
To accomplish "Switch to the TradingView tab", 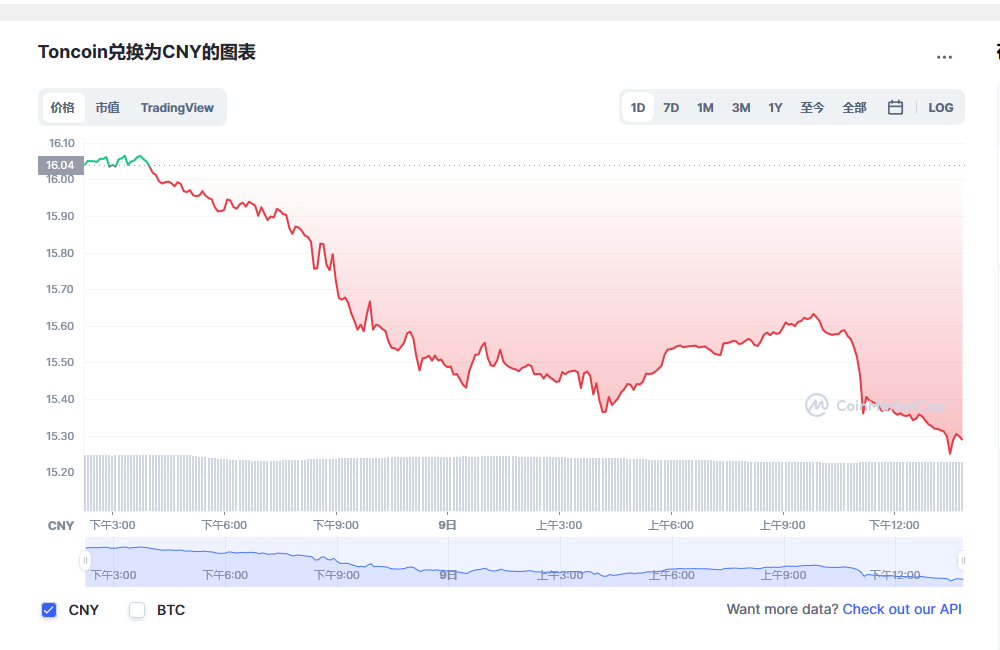I will [177, 107].
